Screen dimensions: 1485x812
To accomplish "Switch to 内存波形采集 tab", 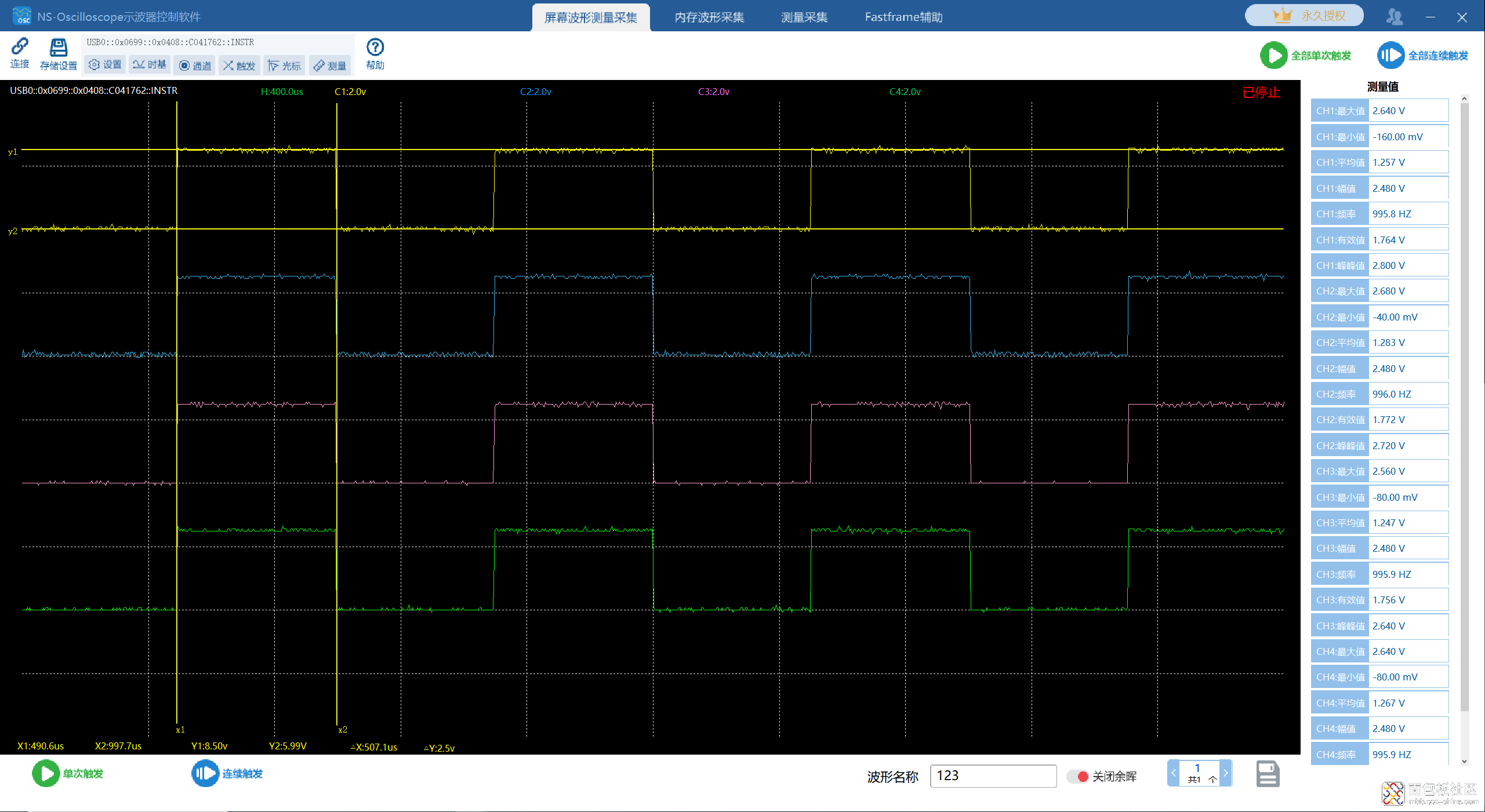I will click(709, 17).
